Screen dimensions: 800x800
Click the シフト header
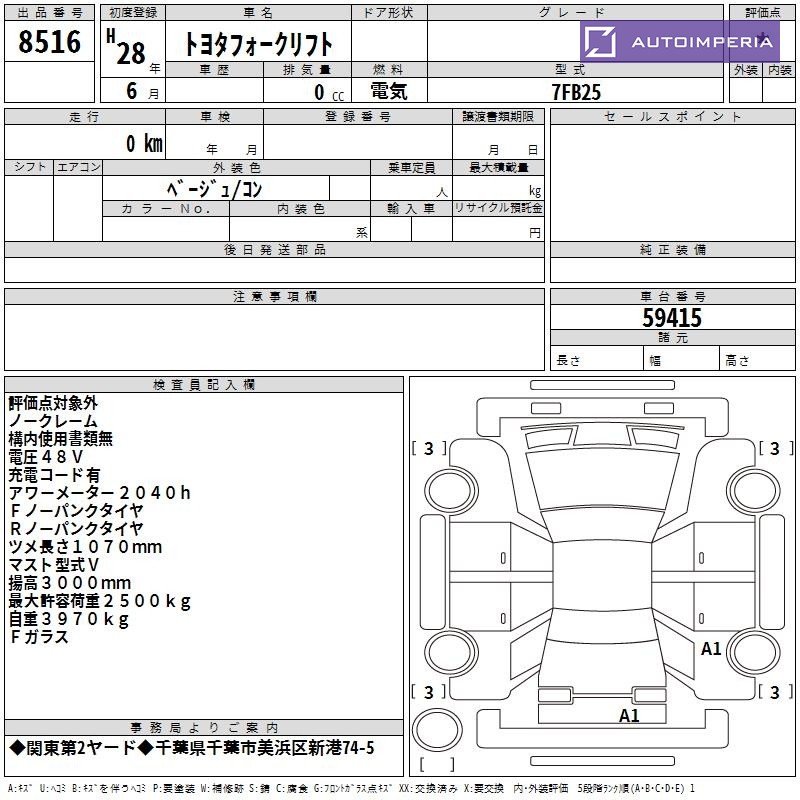(x=29, y=167)
